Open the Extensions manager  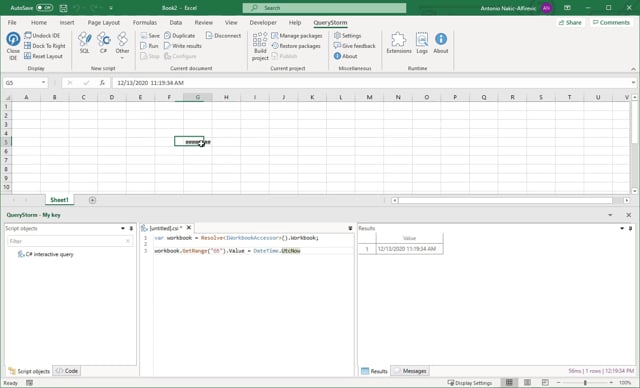tap(399, 43)
